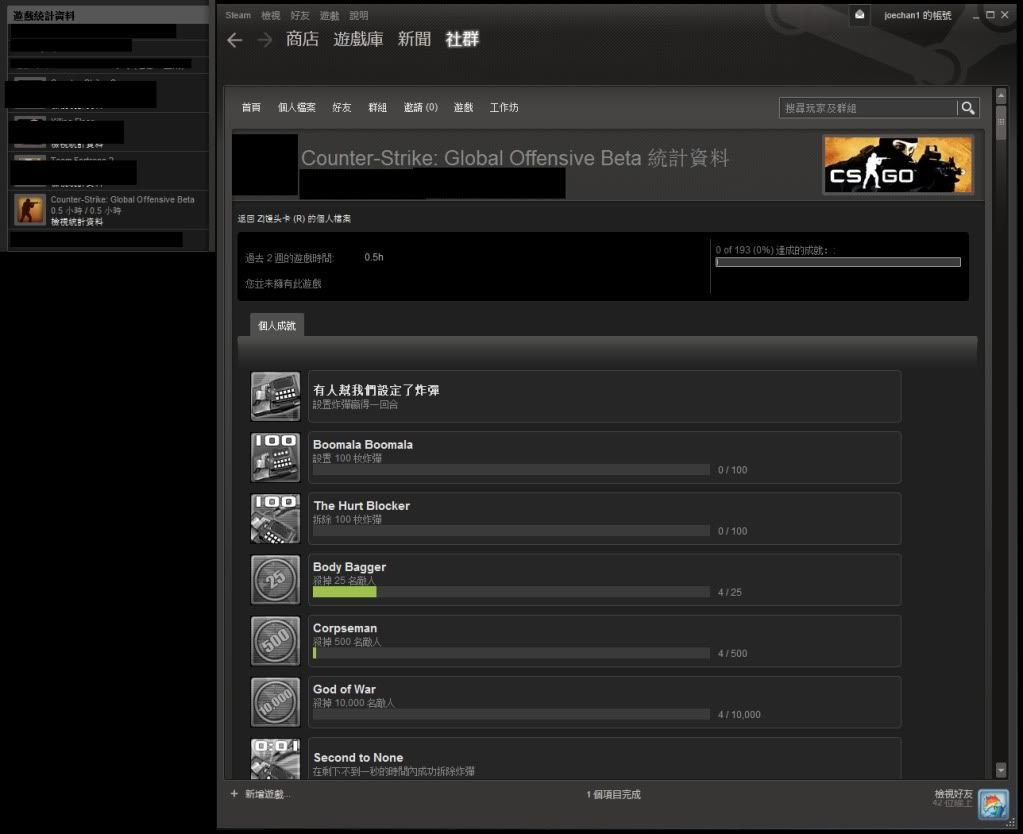
Task: Switch to the 新聞 section
Action: 414,39
